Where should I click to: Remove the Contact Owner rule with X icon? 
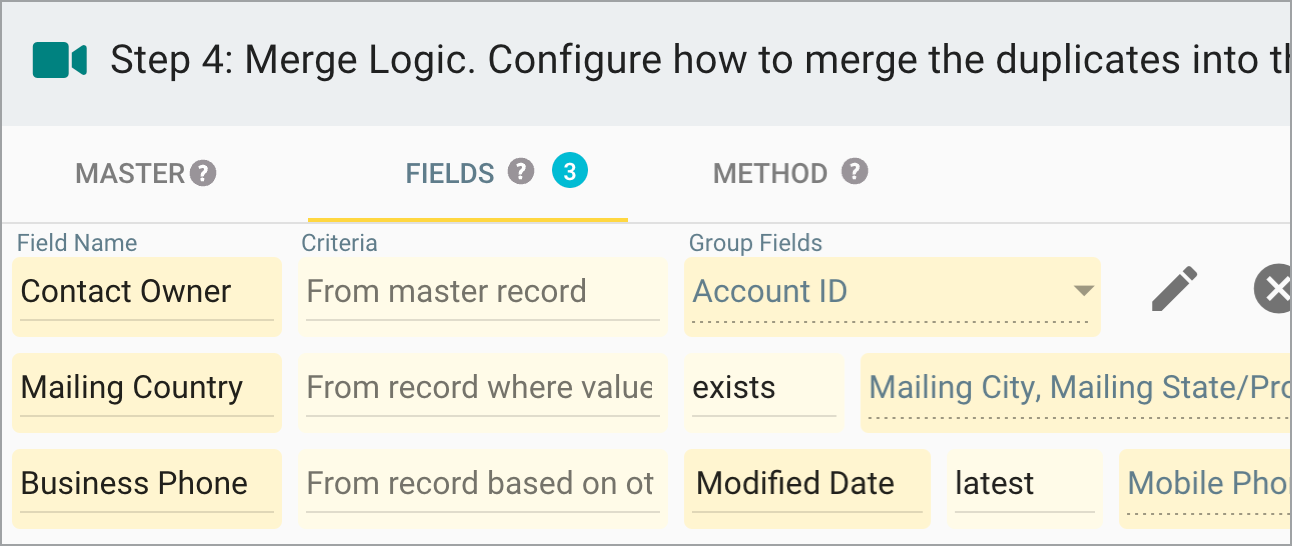pos(1272,291)
